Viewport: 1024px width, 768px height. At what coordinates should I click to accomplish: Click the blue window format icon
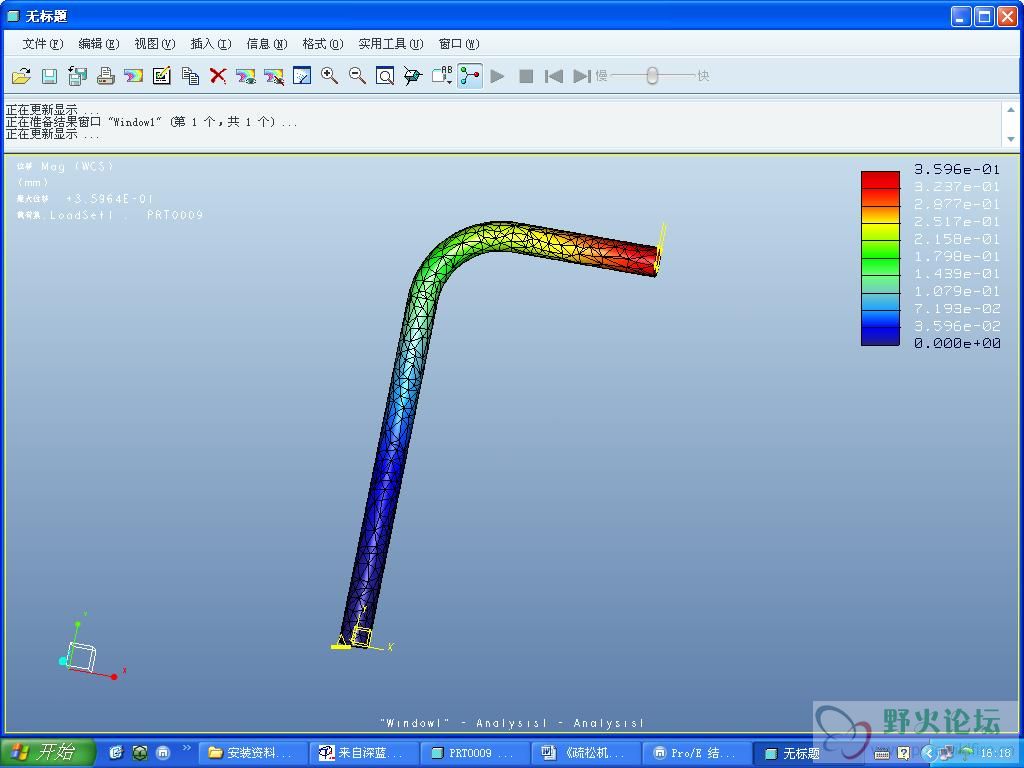click(x=302, y=76)
